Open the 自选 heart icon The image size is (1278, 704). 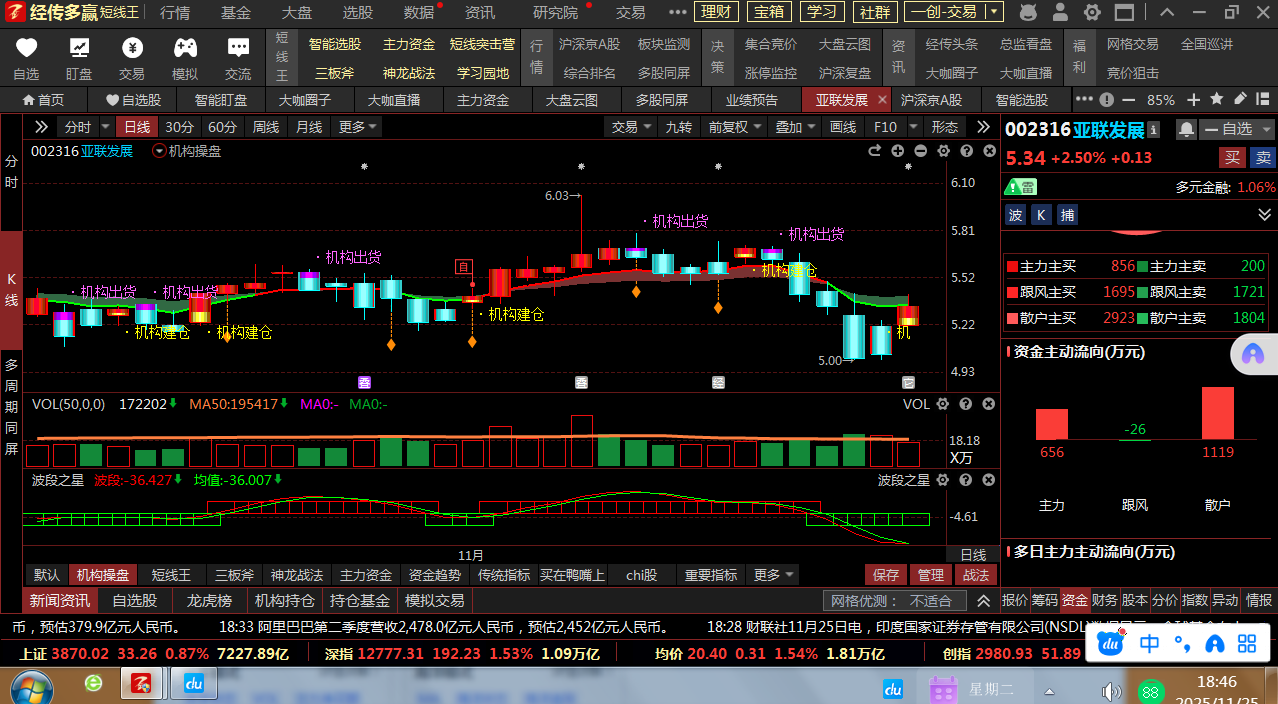point(26,48)
